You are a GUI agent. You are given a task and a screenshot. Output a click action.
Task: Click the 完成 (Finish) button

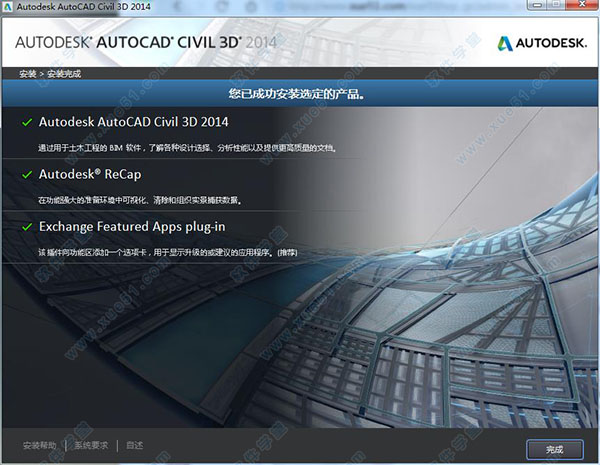click(554, 447)
